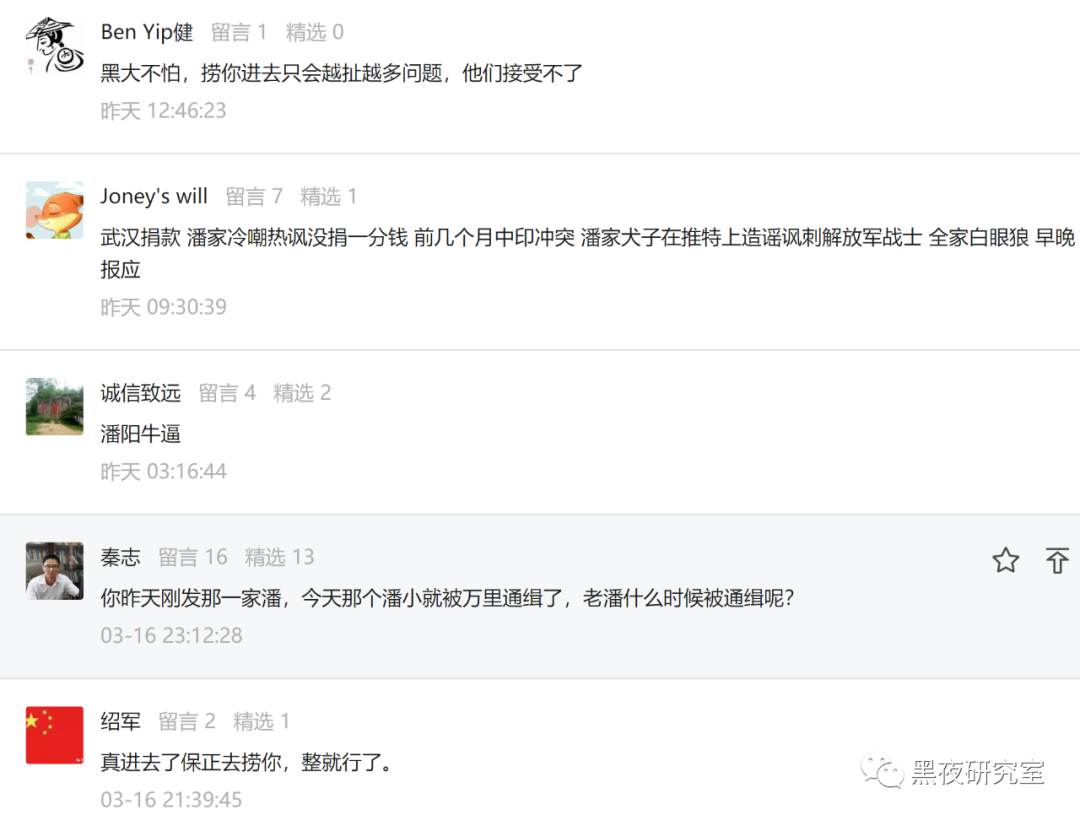Open 秦志's profile photo
This screenshot has height=820, width=1080.
(x=54, y=571)
